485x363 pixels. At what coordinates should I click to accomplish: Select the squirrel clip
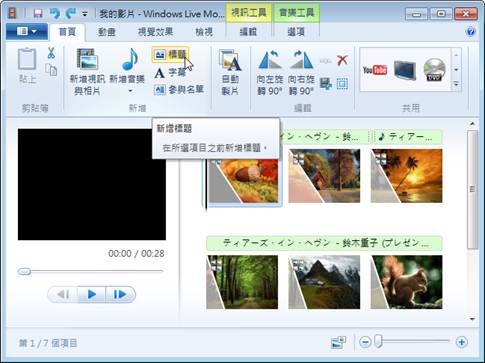pos(407,282)
